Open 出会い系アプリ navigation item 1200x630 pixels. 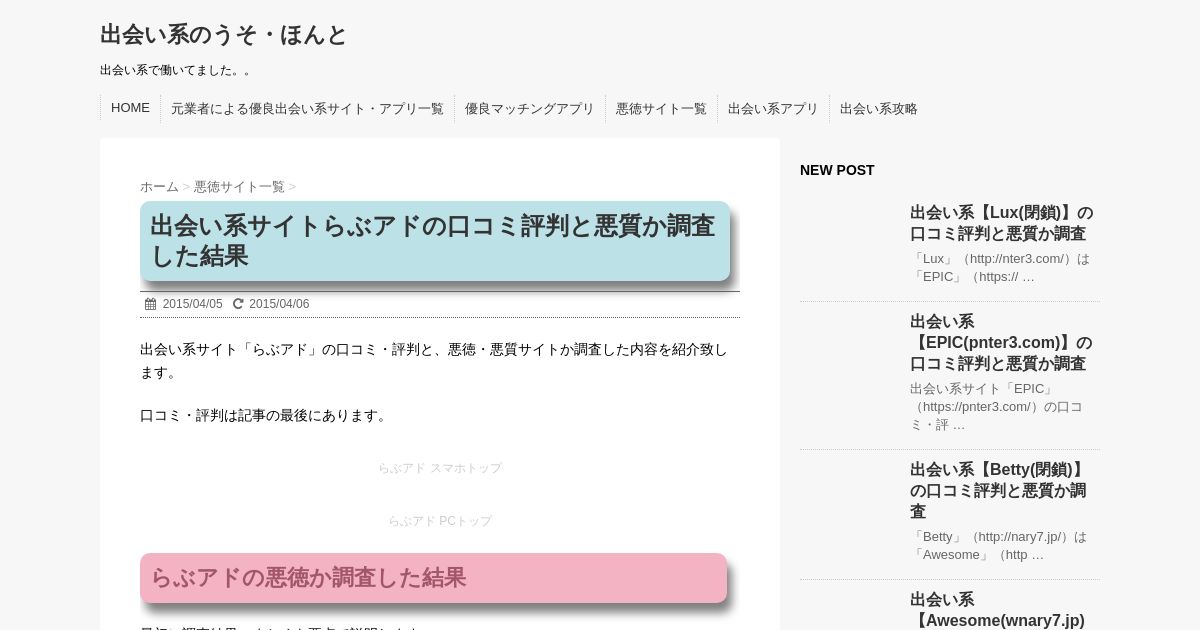click(773, 109)
